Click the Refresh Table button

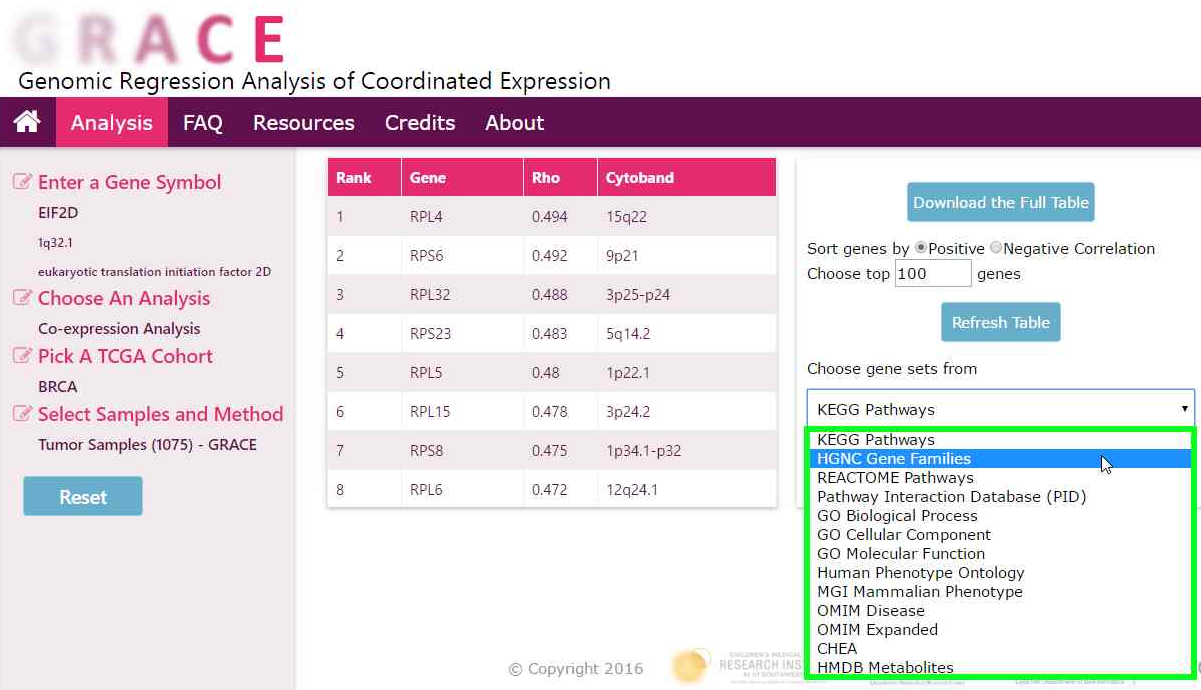point(1000,322)
